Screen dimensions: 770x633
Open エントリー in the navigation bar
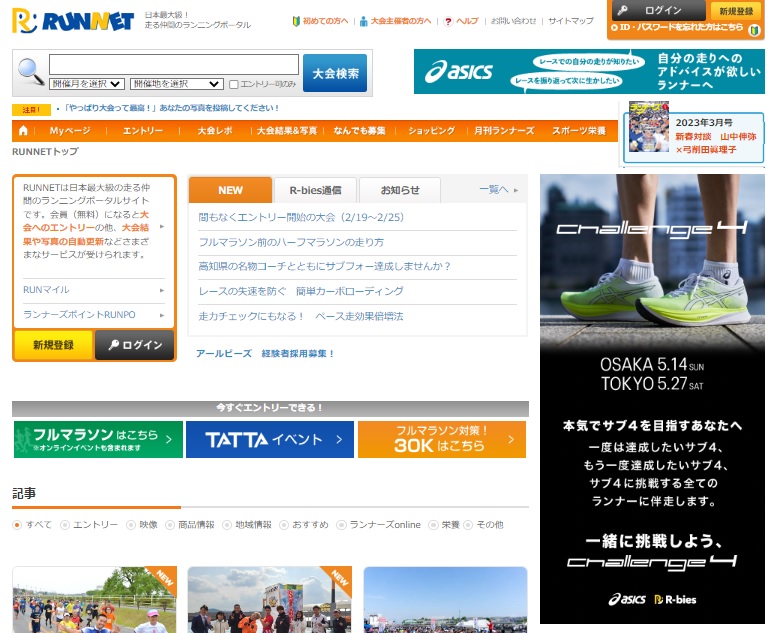pyautogui.click(x=142, y=131)
